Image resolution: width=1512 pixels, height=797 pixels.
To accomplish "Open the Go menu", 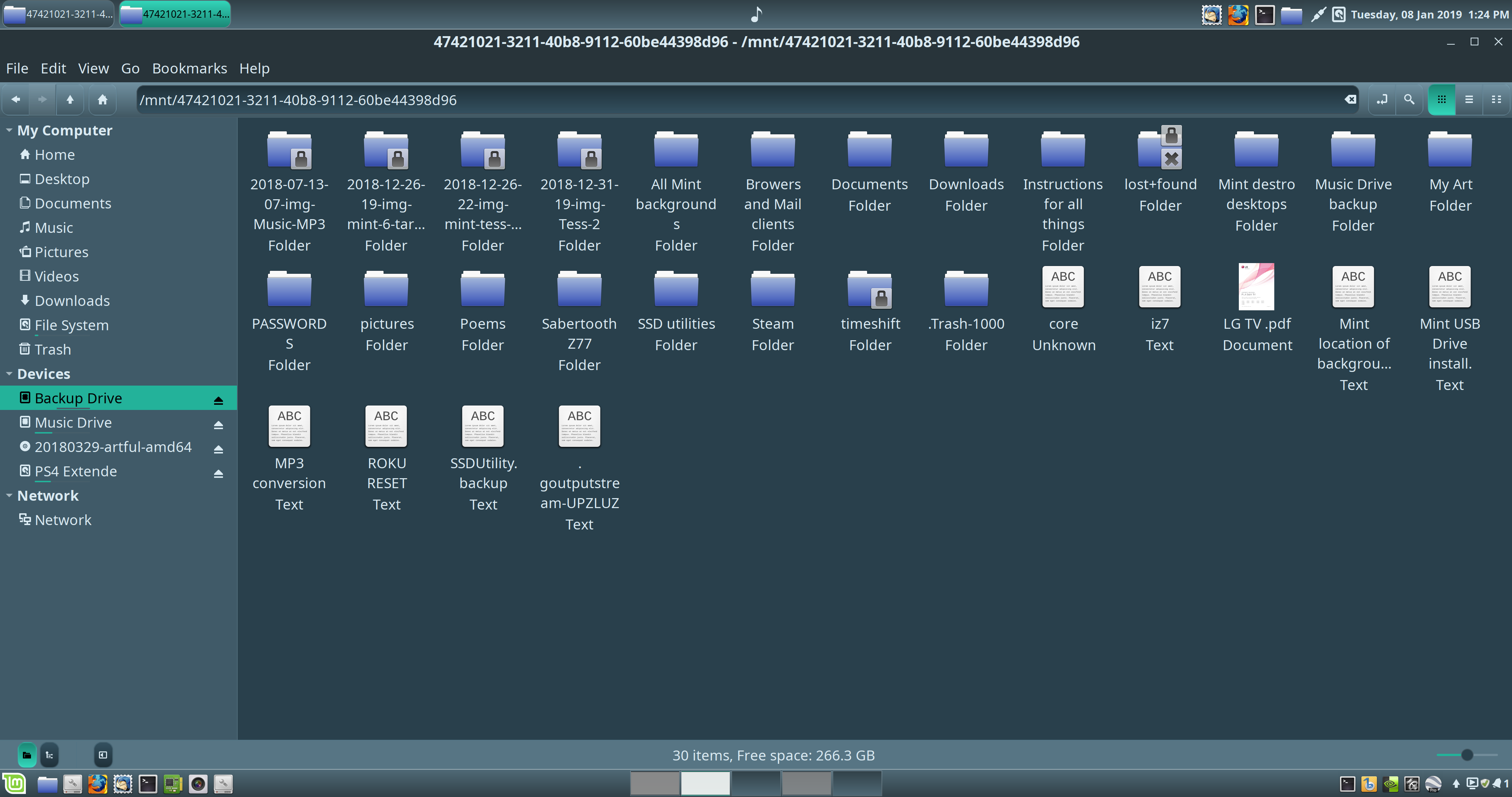I will click(x=130, y=68).
